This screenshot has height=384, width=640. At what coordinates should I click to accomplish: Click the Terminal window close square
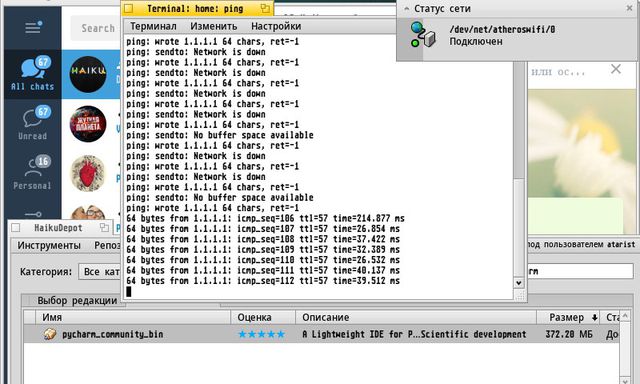(x=129, y=8)
